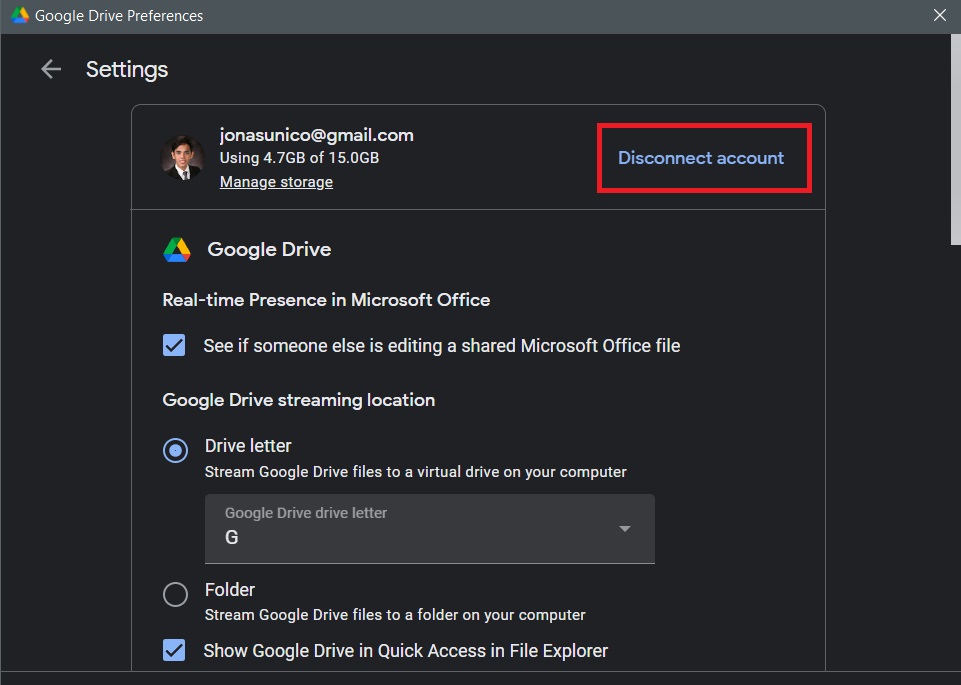Uncheck See if someone else is editing checkbox
The image size is (961, 685).
(174, 345)
